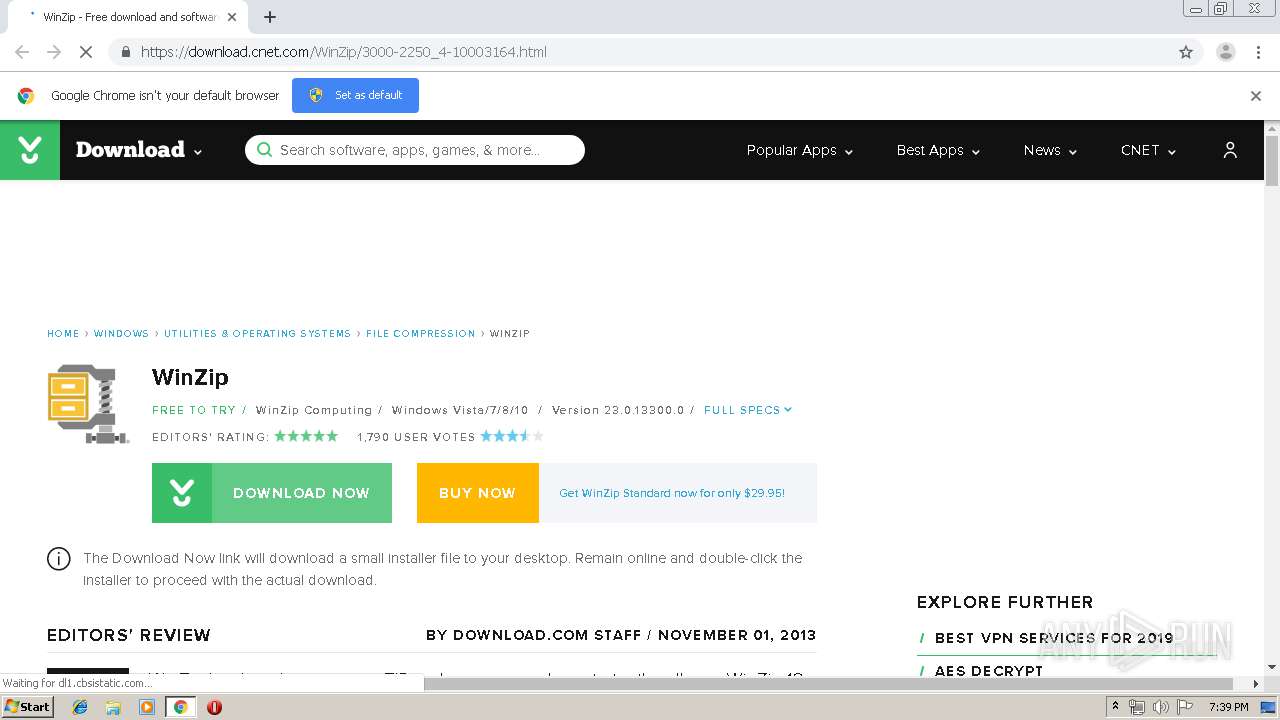Click the Editors' Review heading

(129, 635)
